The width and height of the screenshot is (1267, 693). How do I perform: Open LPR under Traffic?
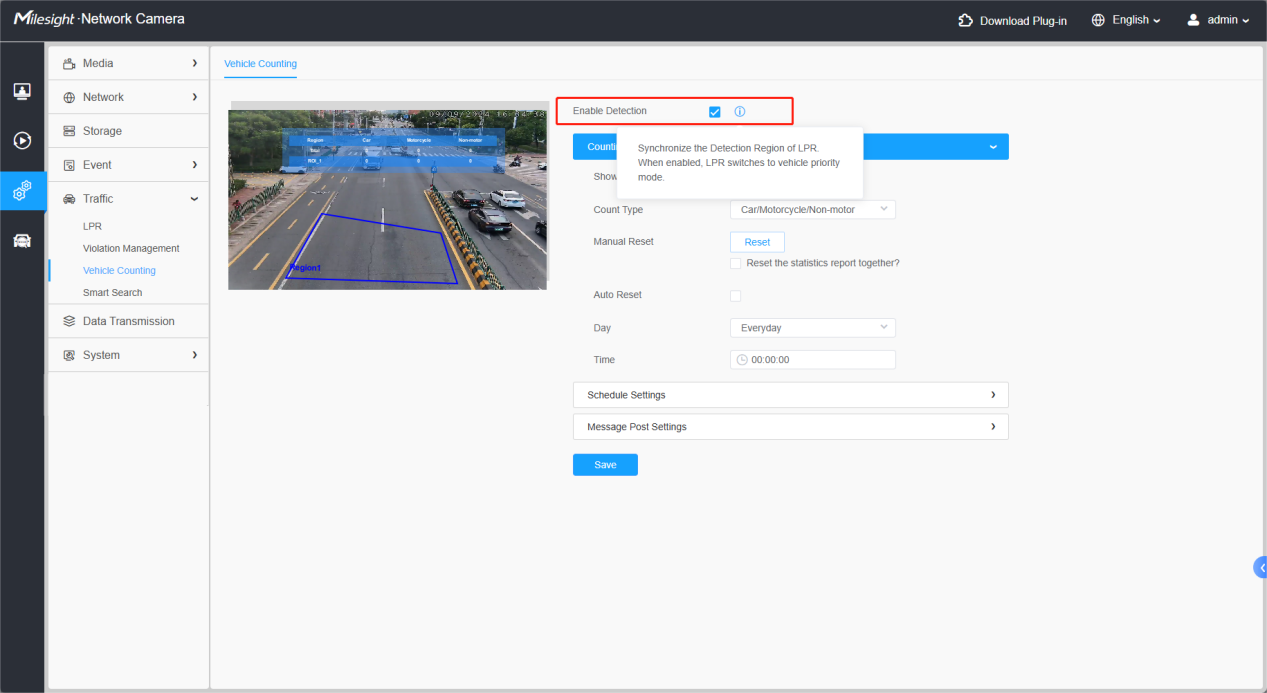coord(92,226)
